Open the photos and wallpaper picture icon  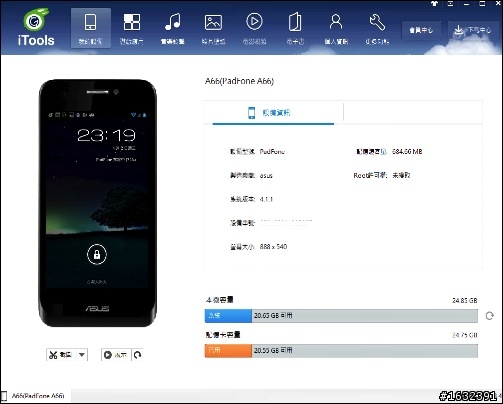[x=213, y=29]
